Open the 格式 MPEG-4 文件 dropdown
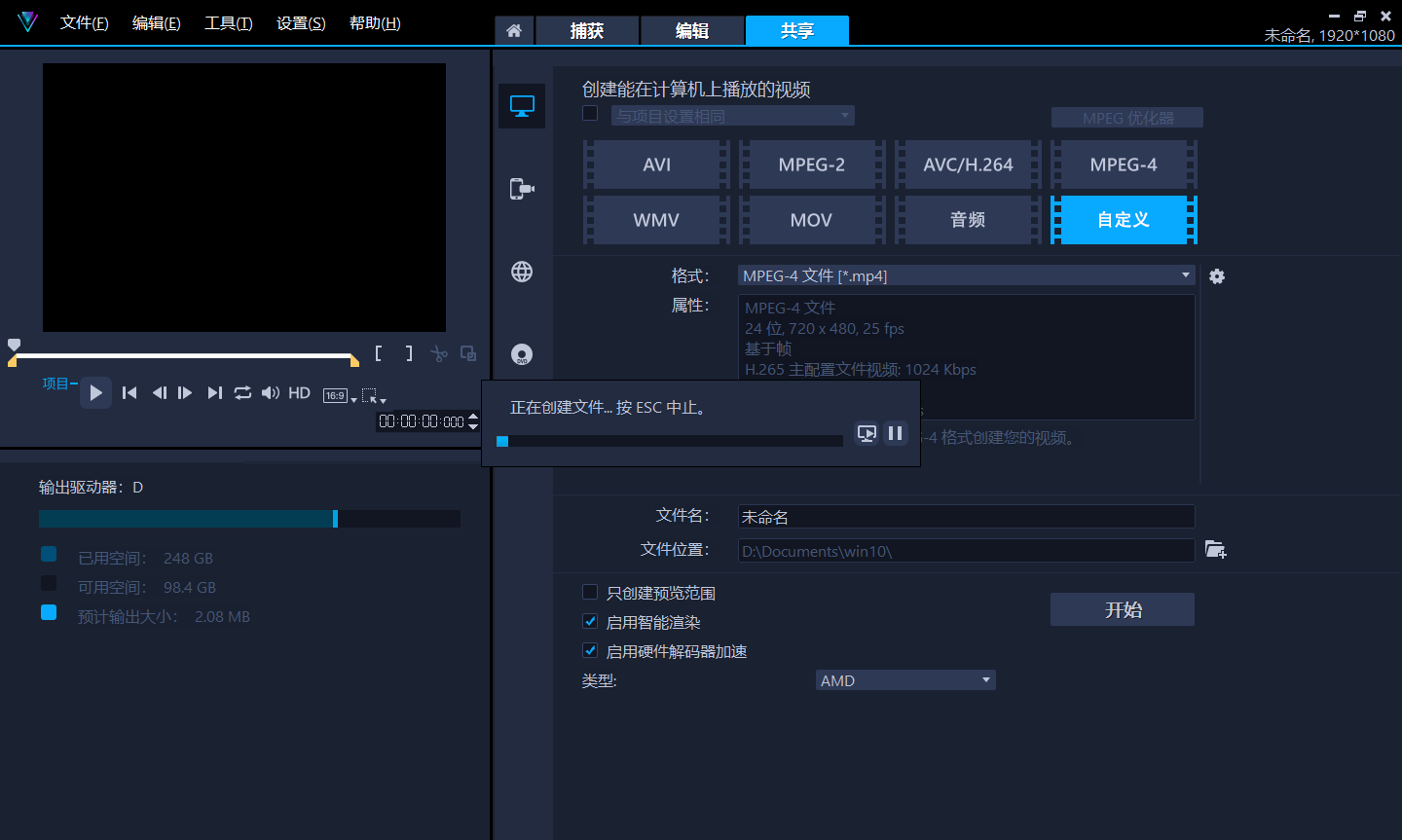 point(967,275)
